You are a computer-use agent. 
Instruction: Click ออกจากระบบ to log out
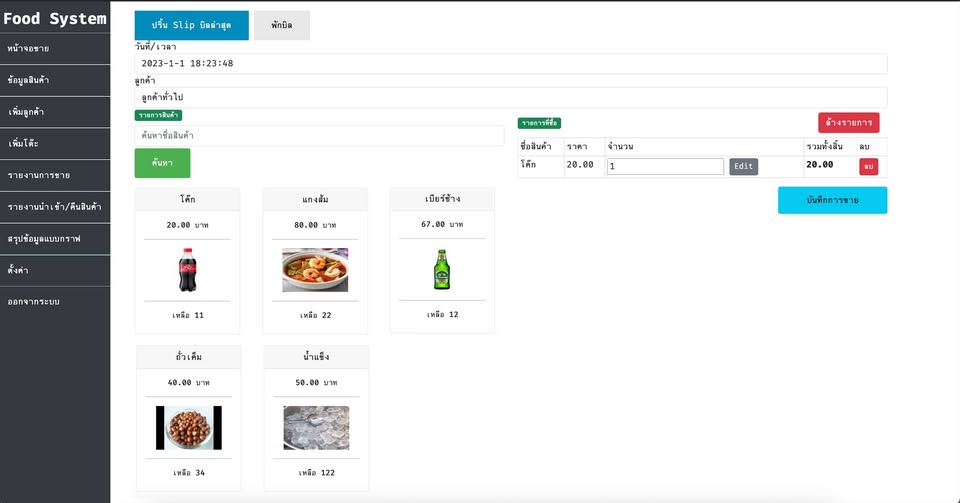point(33,301)
